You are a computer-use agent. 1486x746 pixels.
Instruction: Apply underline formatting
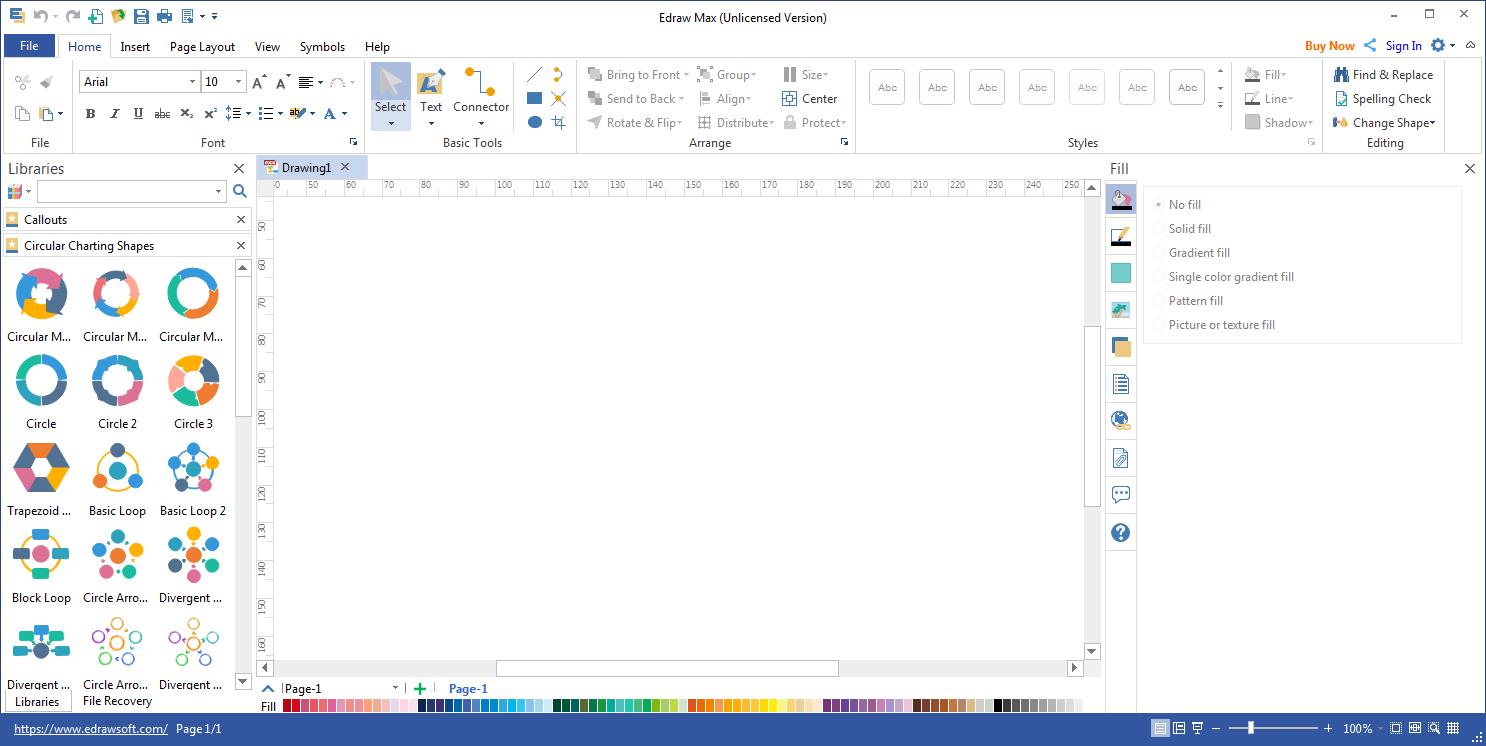[138, 114]
